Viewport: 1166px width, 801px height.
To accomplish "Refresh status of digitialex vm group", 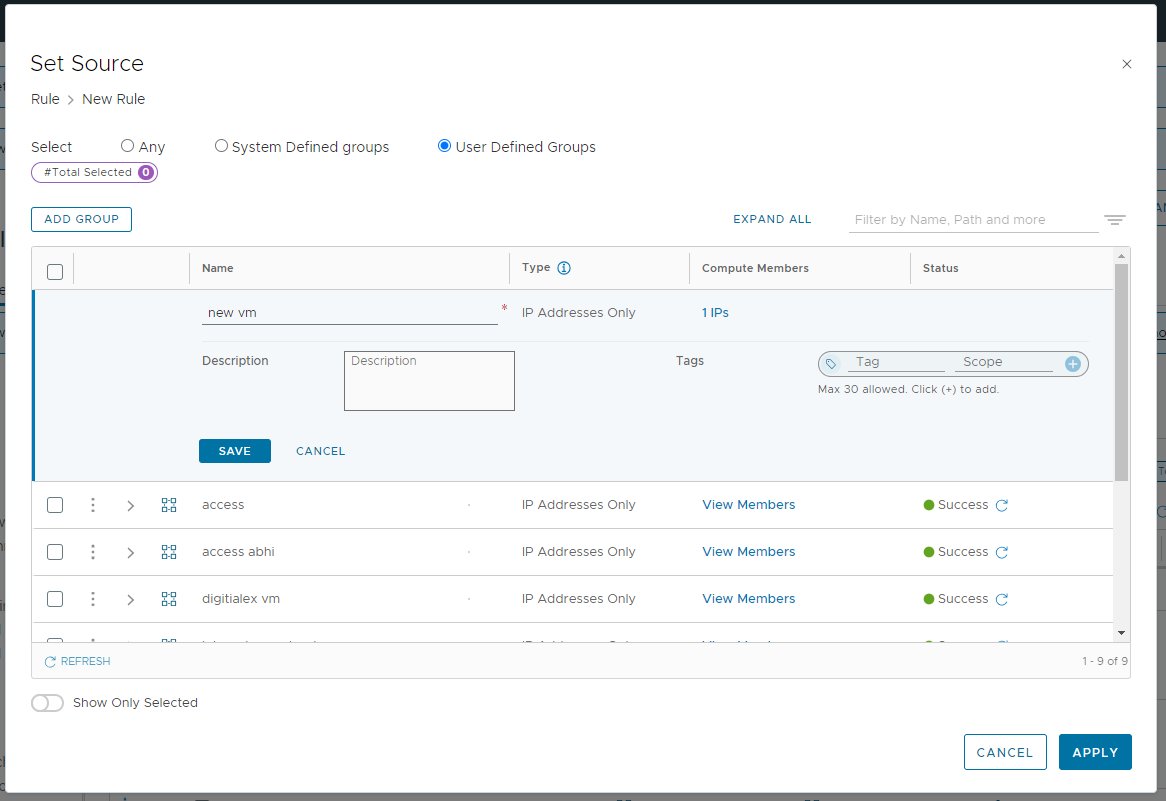I will pyautogui.click(x=1001, y=599).
